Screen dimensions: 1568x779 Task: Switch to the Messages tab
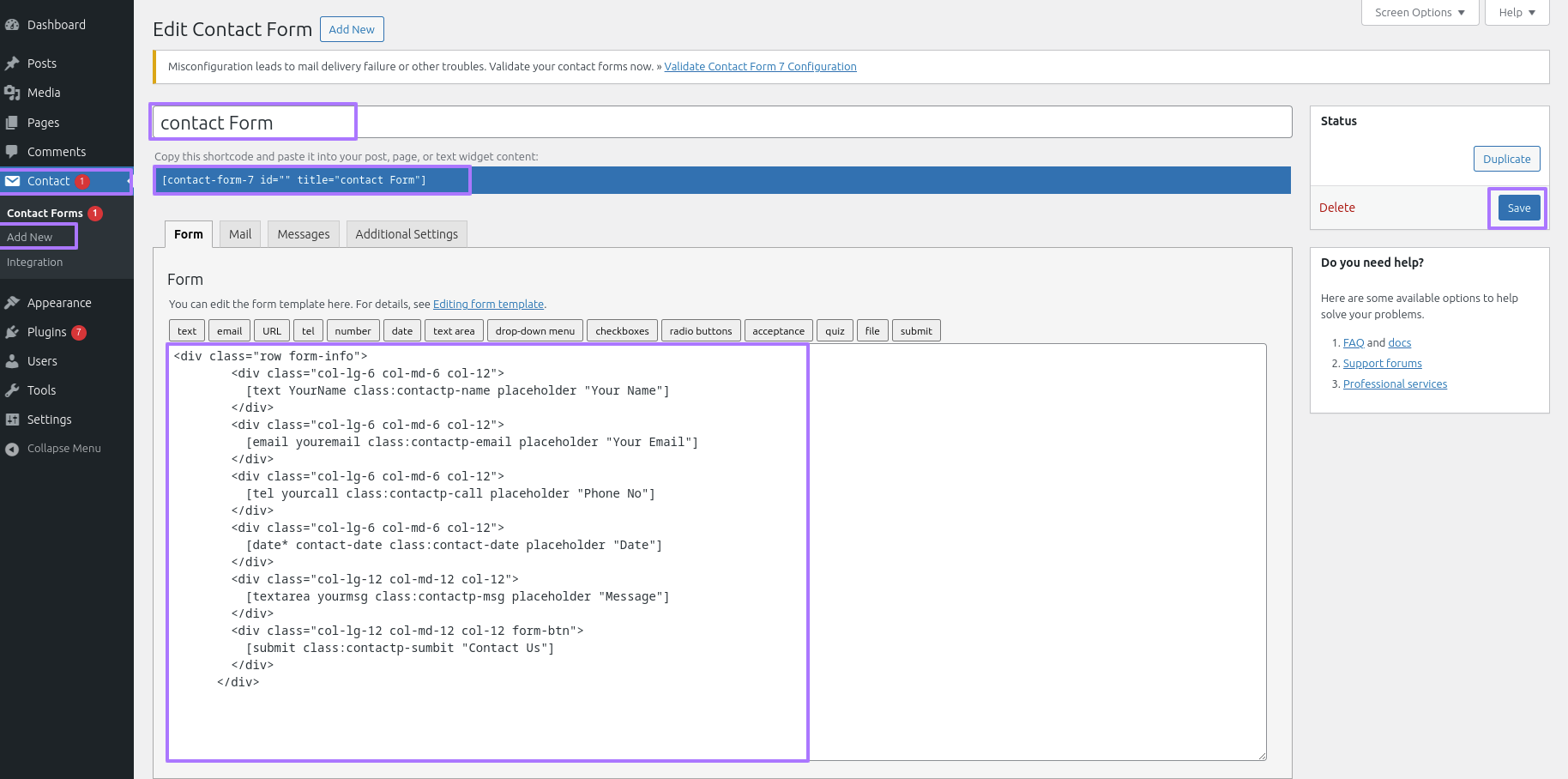pyautogui.click(x=304, y=234)
